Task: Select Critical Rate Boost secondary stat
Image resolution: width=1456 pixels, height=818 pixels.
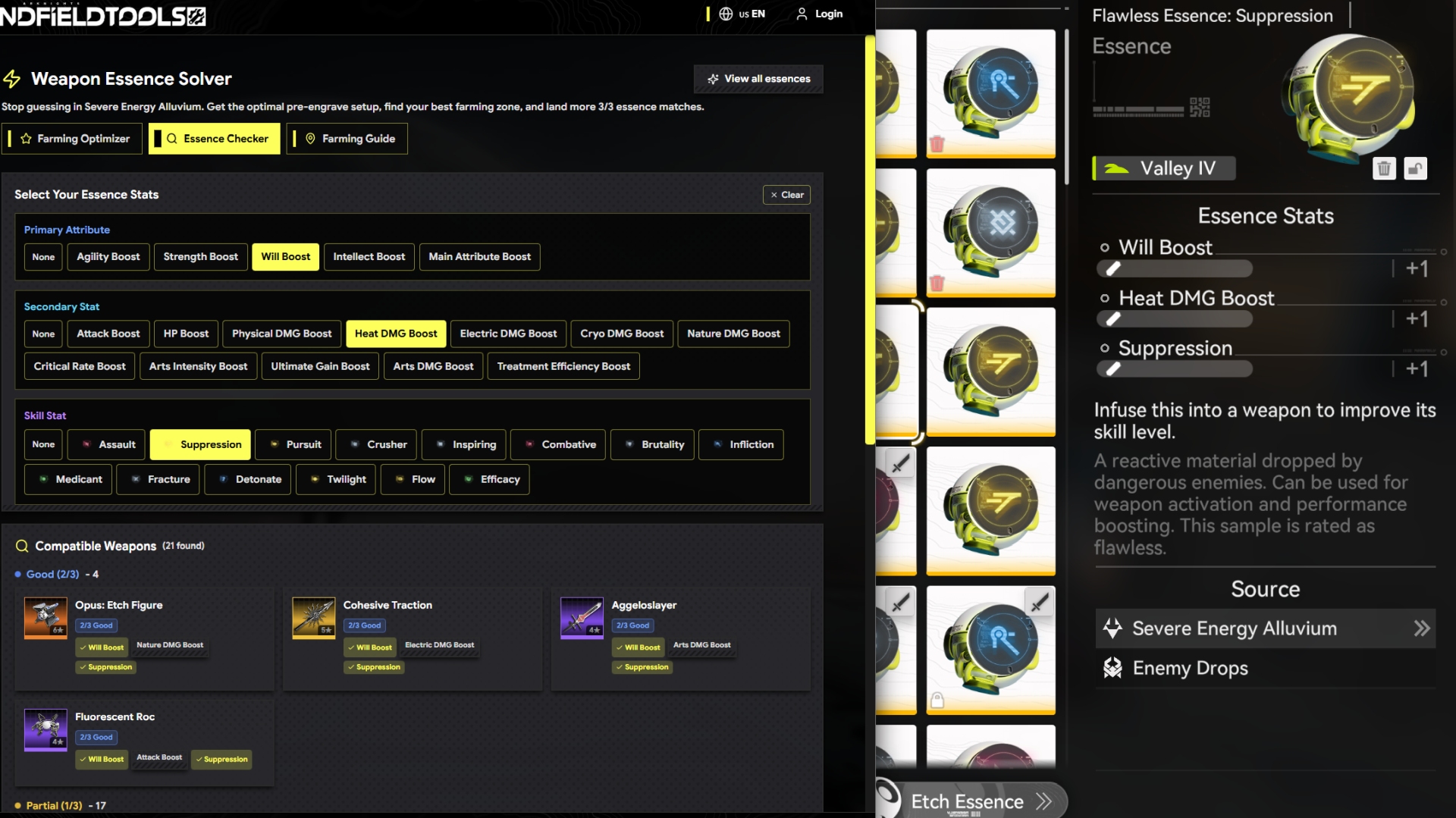Action: [80, 366]
